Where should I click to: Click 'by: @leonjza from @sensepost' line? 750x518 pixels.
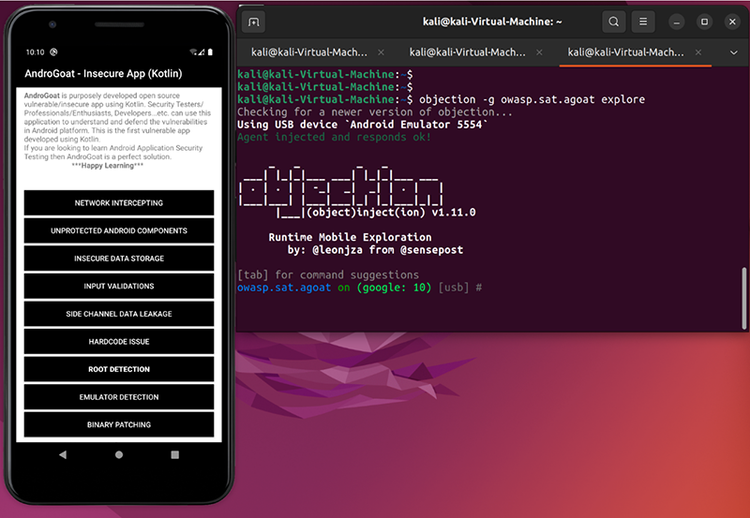pos(375,250)
